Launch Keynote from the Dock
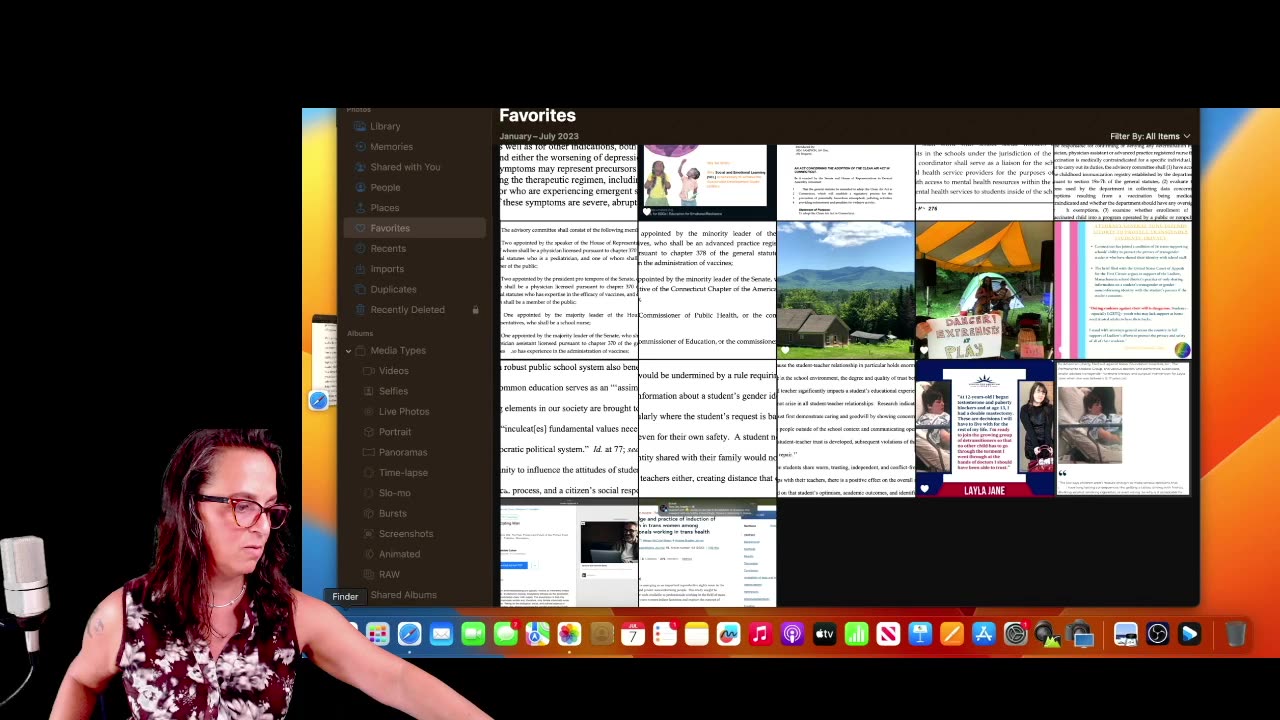The width and height of the screenshot is (1280, 720). [x=920, y=634]
